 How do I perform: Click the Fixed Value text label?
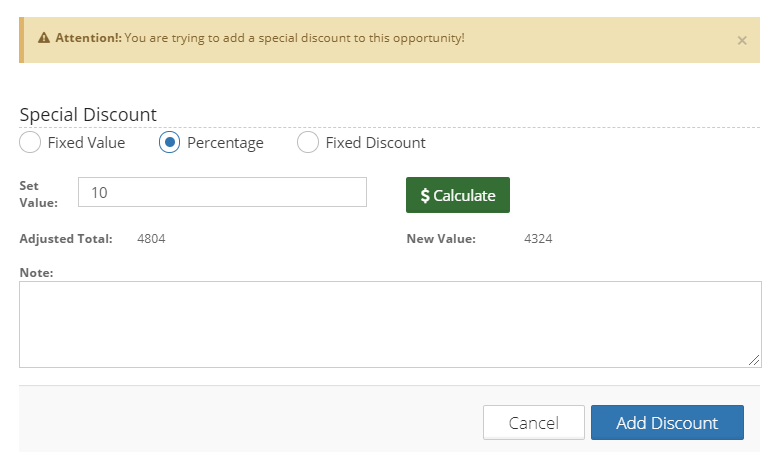pos(86,143)
